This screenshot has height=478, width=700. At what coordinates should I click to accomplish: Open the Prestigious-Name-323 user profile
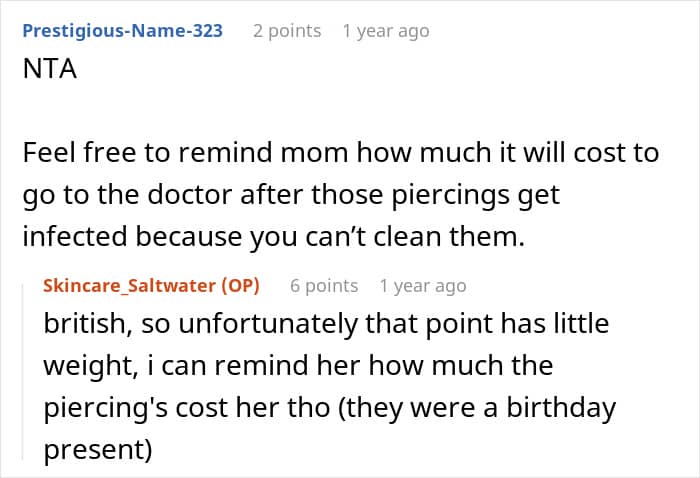pyautogui.click(x=122, y=31)
